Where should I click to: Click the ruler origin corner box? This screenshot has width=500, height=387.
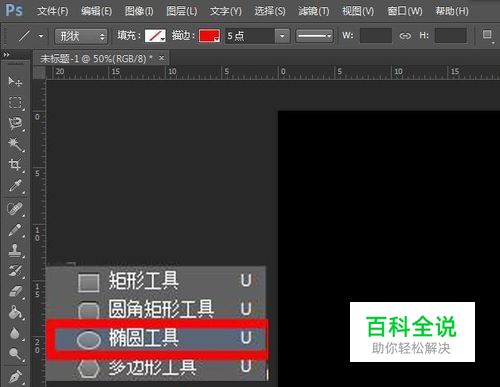(x=39, y=72)
